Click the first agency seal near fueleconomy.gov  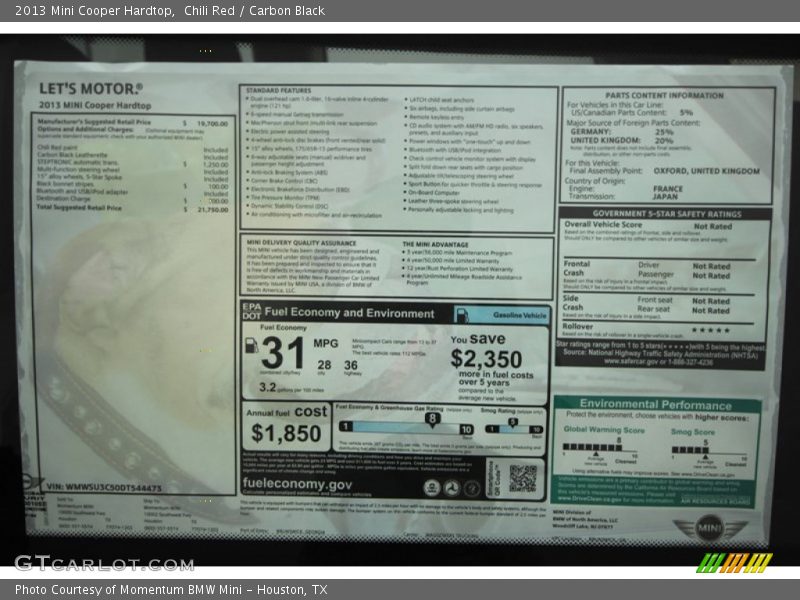point(432,488)
